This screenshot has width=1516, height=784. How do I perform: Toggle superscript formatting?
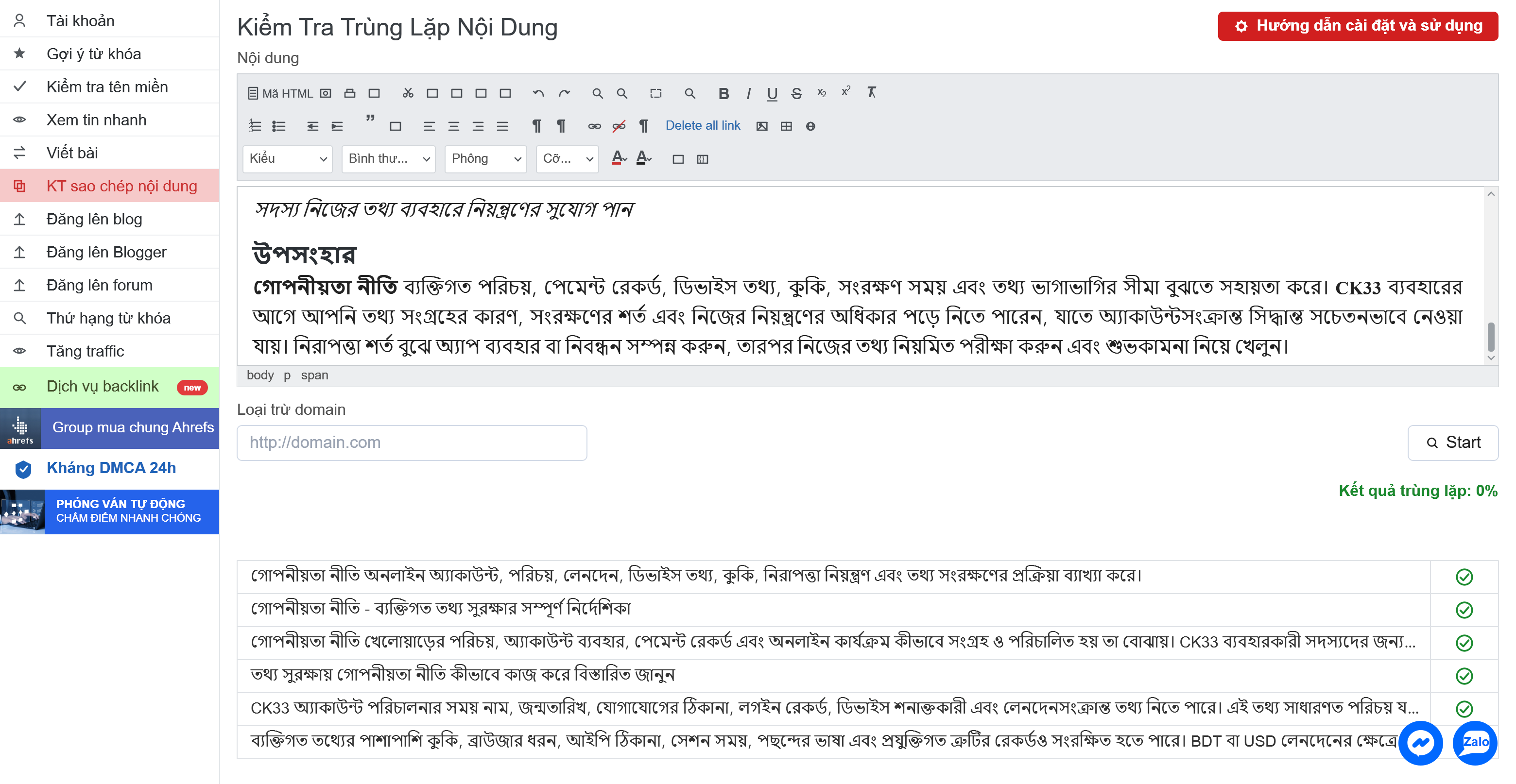pos(845,91)
